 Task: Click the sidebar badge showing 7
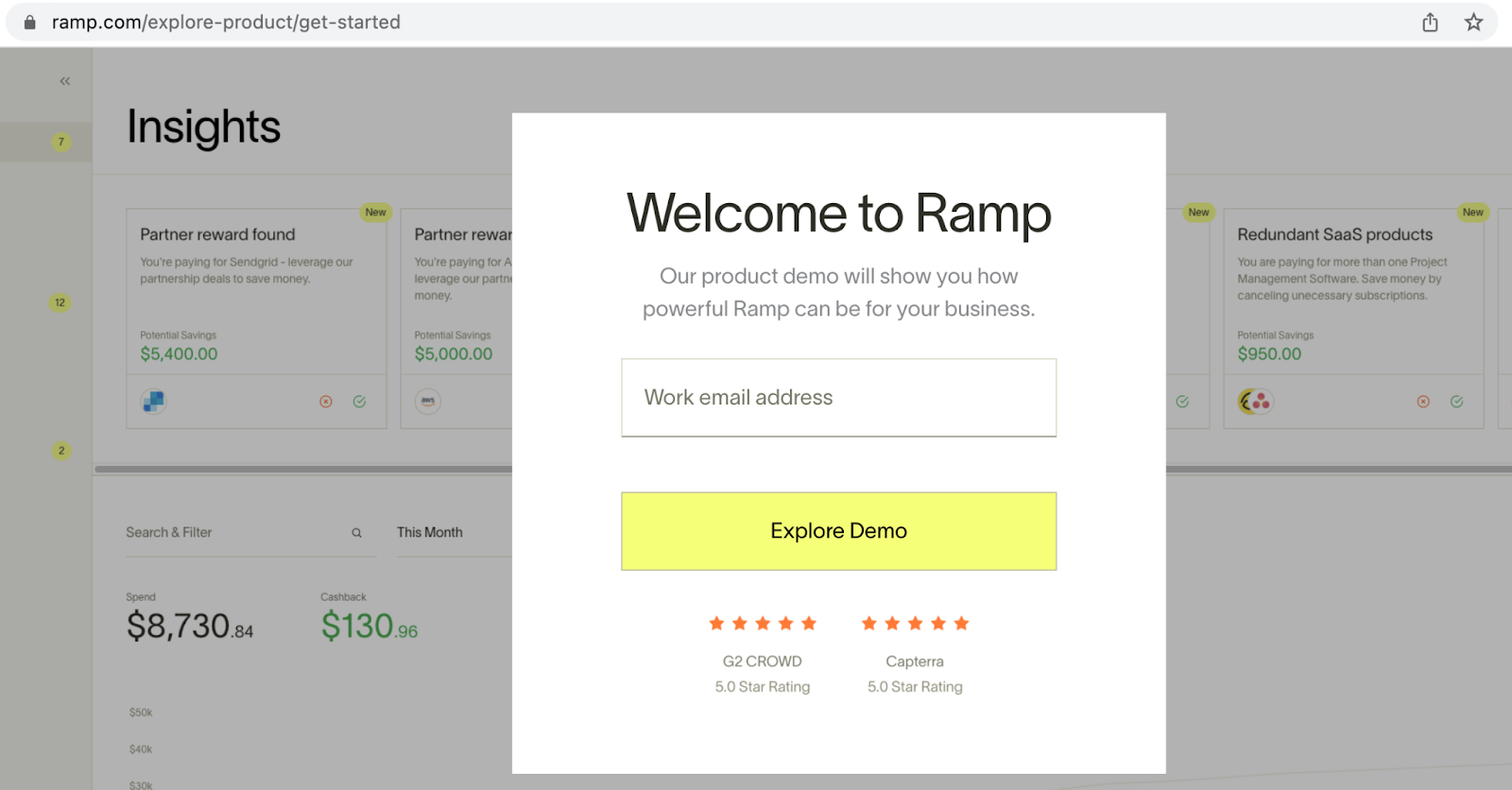click(61, 143)
